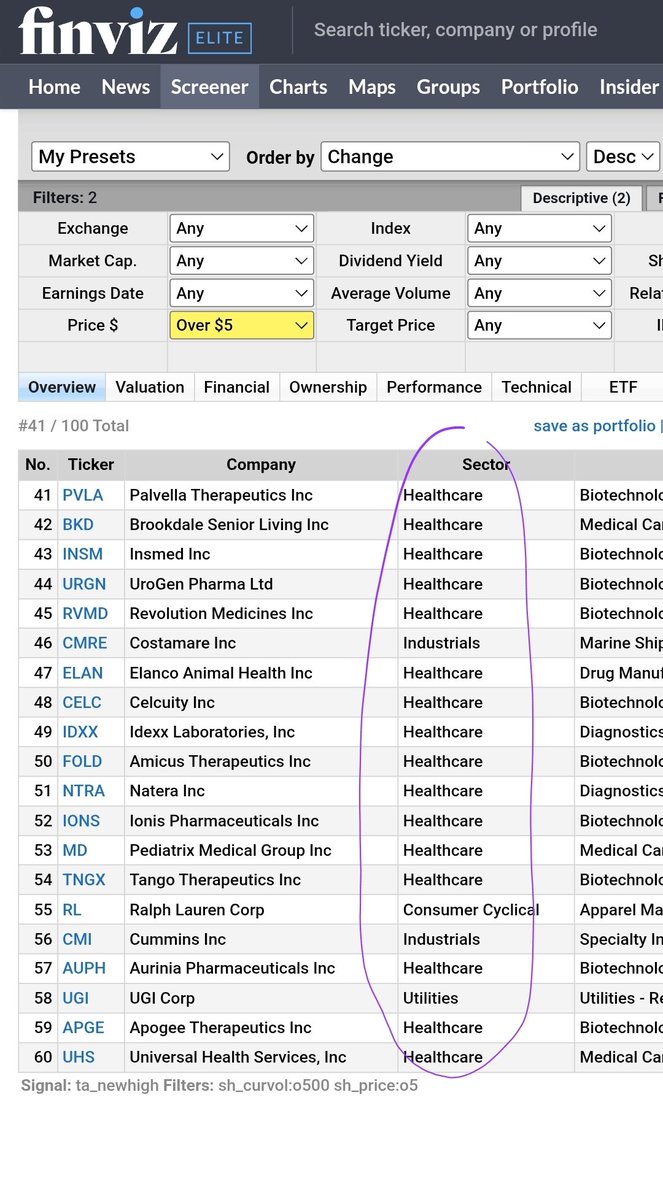Switch to the Ownership view tab

[328, 387]
